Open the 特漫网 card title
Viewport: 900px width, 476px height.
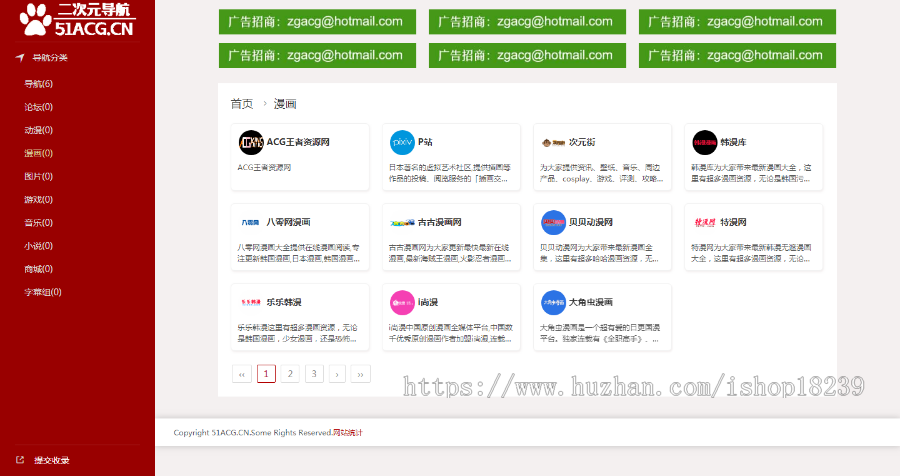734,222
